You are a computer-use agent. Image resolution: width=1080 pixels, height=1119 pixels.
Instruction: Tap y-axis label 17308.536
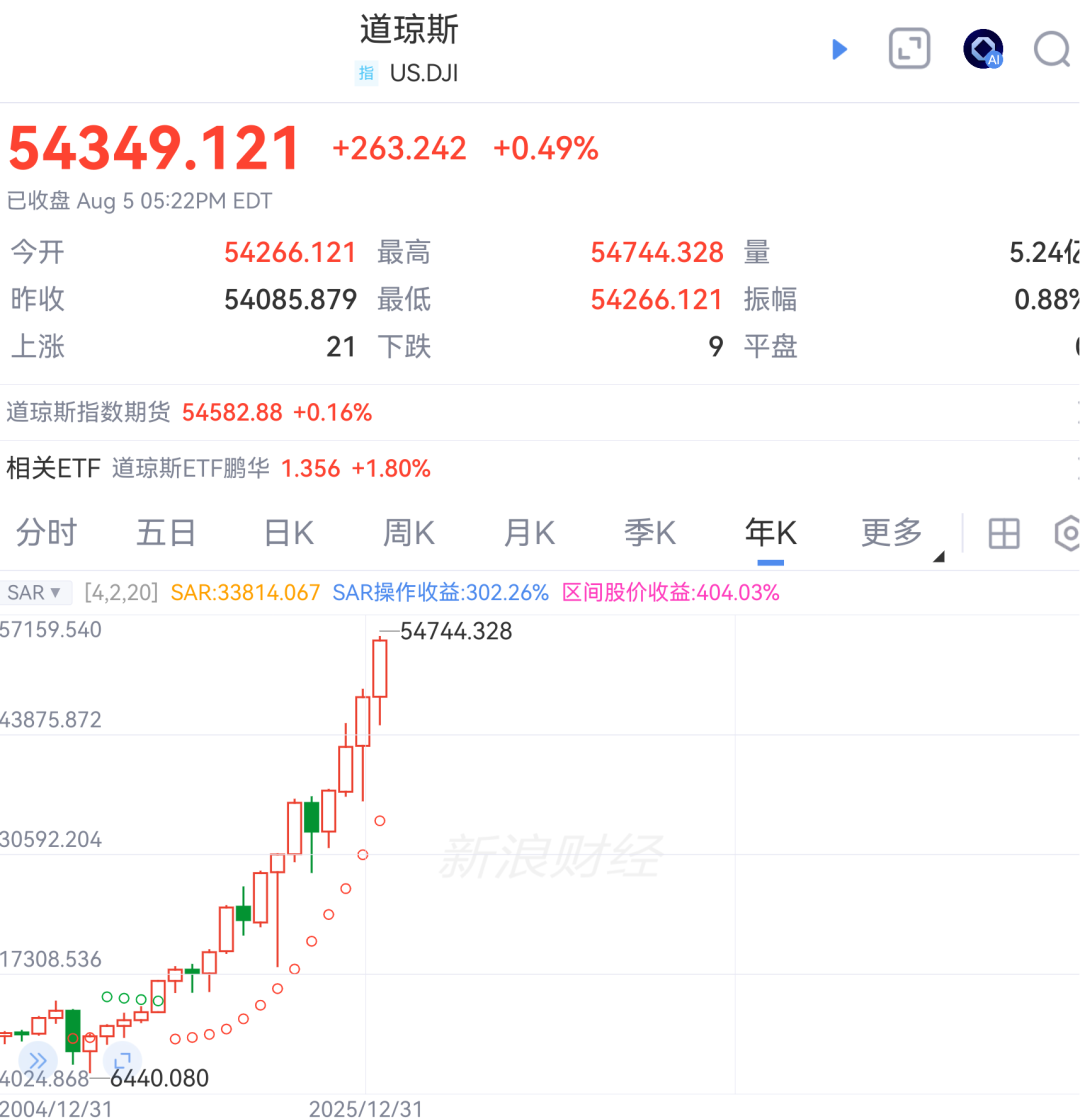click(x=51, y=959)
